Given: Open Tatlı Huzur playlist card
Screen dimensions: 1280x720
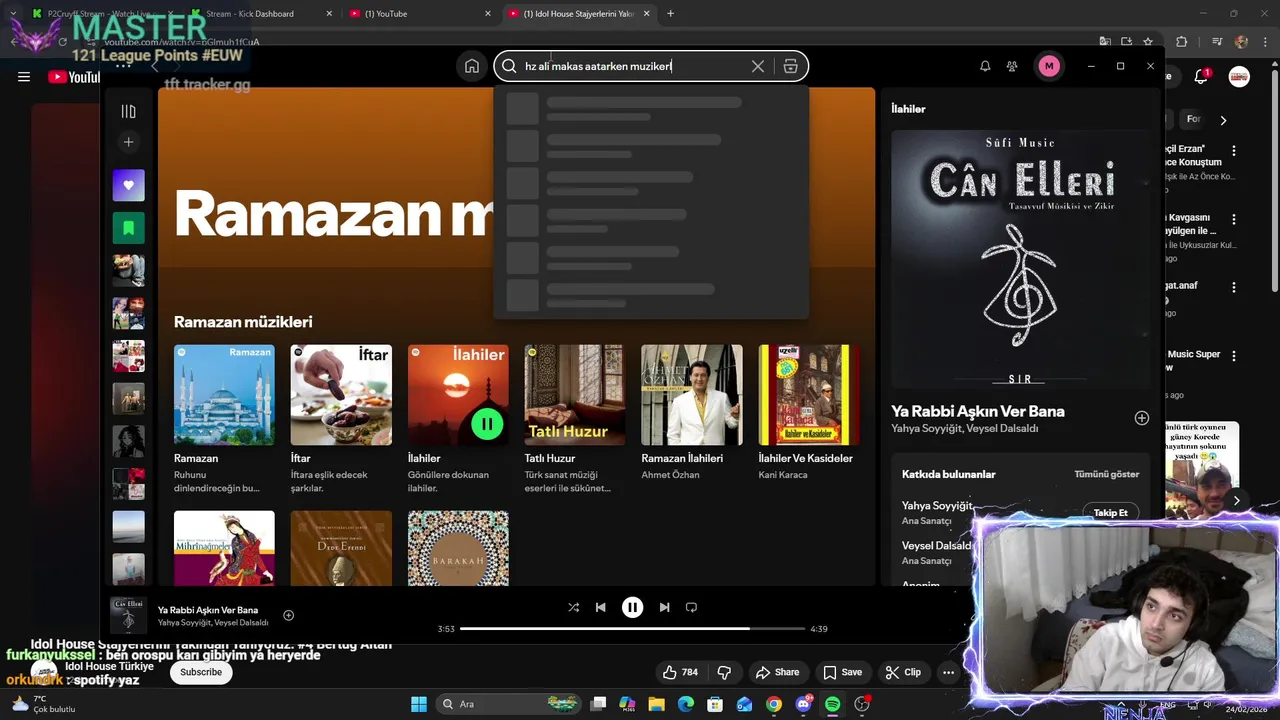Looking at the screenshot, I should click(x=575, y=420).
